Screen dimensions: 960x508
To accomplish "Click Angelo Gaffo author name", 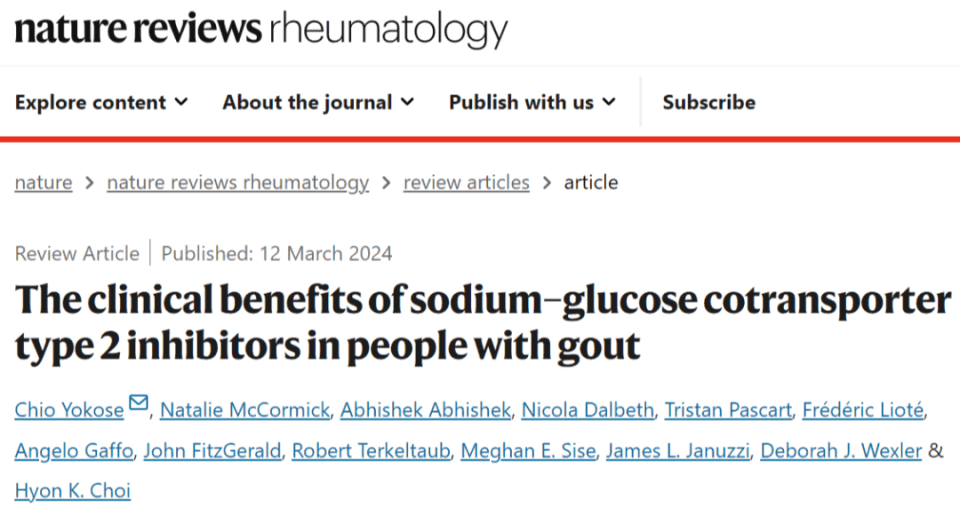I will pyautogui.click(x=74, y=451).
